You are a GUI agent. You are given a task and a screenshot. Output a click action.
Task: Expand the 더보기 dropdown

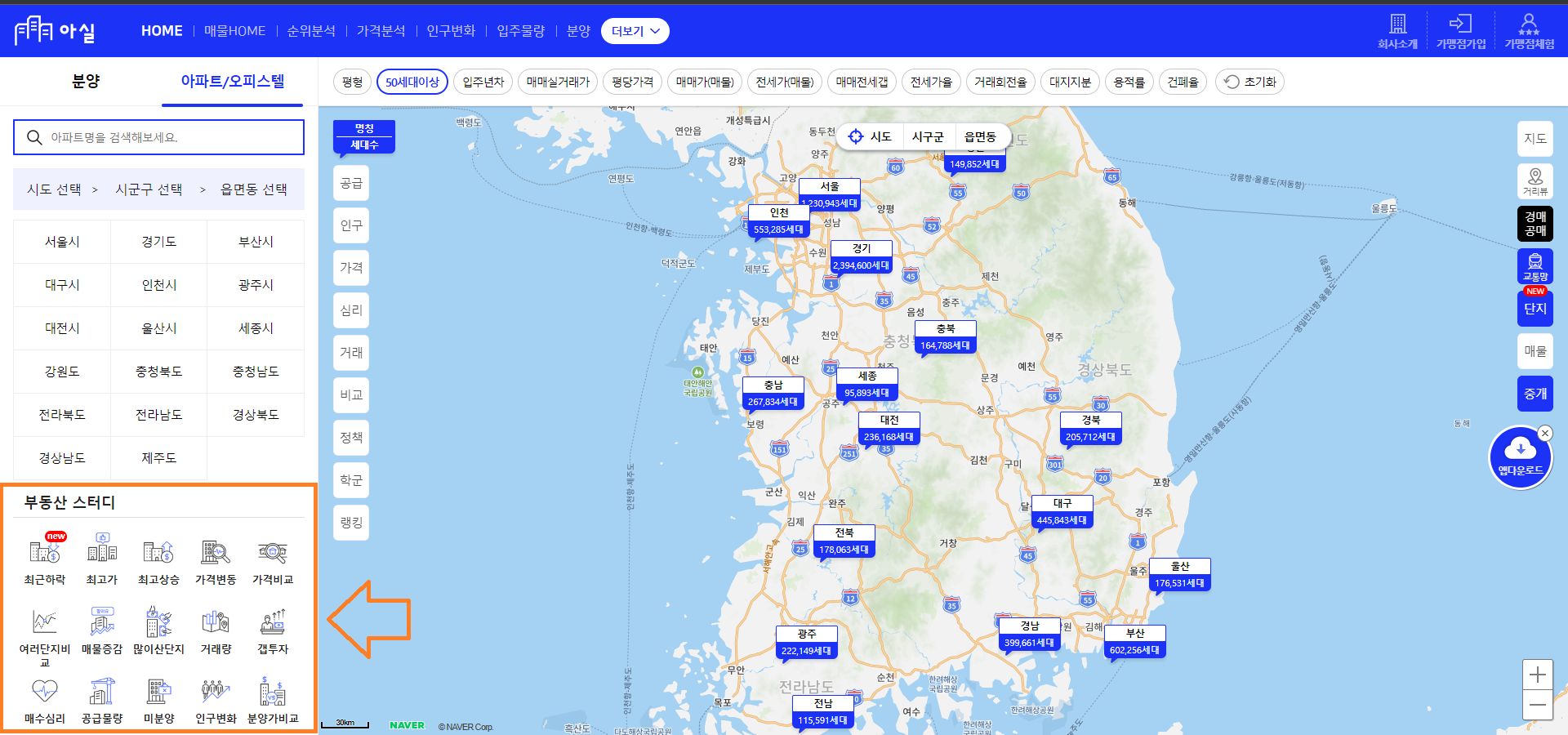(x=635, y=31)
